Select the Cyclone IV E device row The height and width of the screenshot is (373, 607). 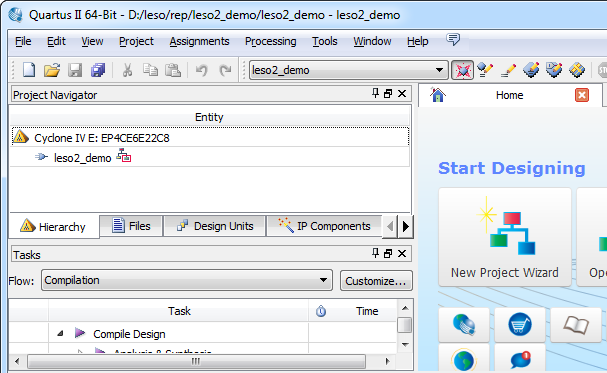[x=210, y=137]
